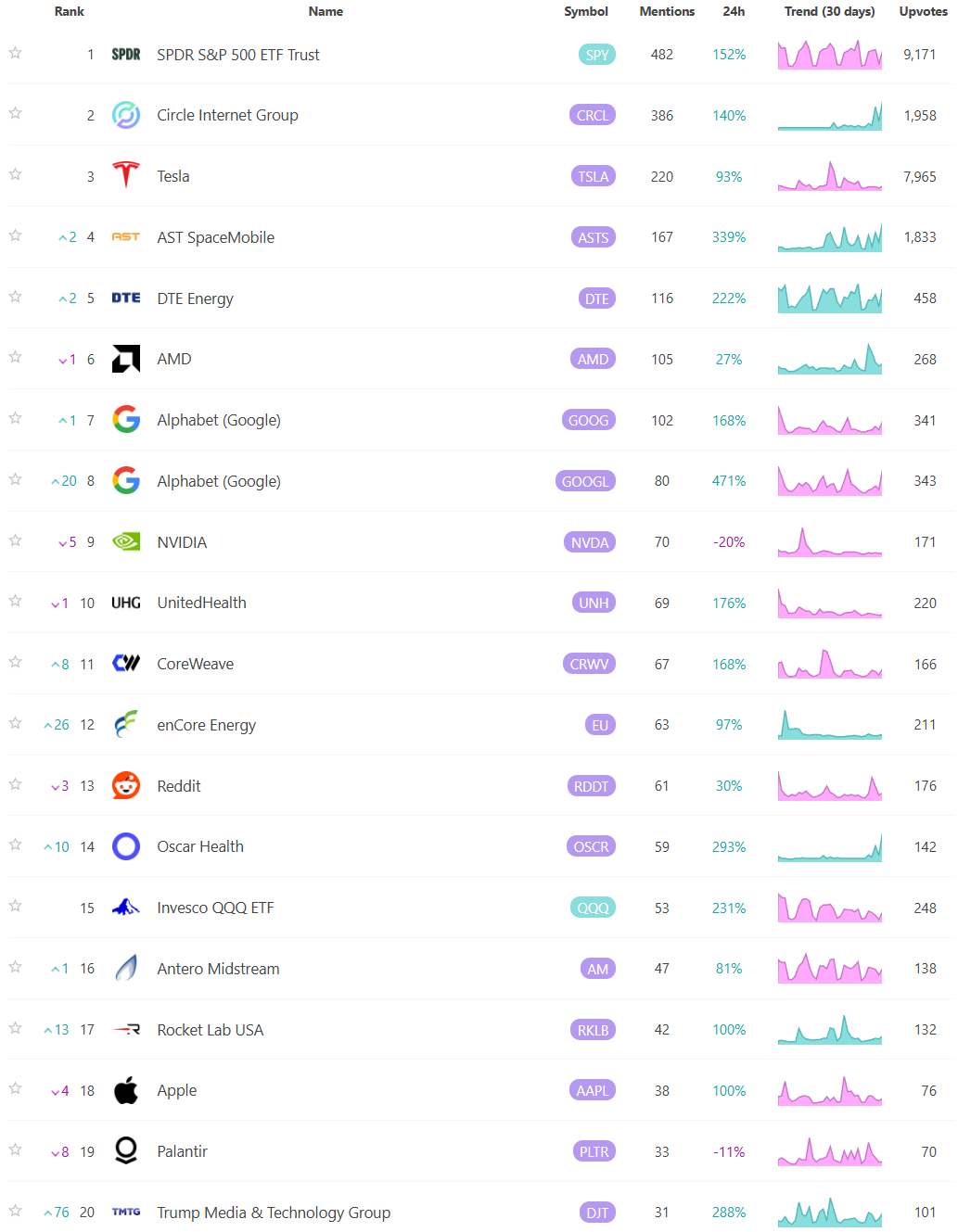Star the CoreWeave row as favorite
The width and height of the screenshot is (958, 1232).
[15, 662]
